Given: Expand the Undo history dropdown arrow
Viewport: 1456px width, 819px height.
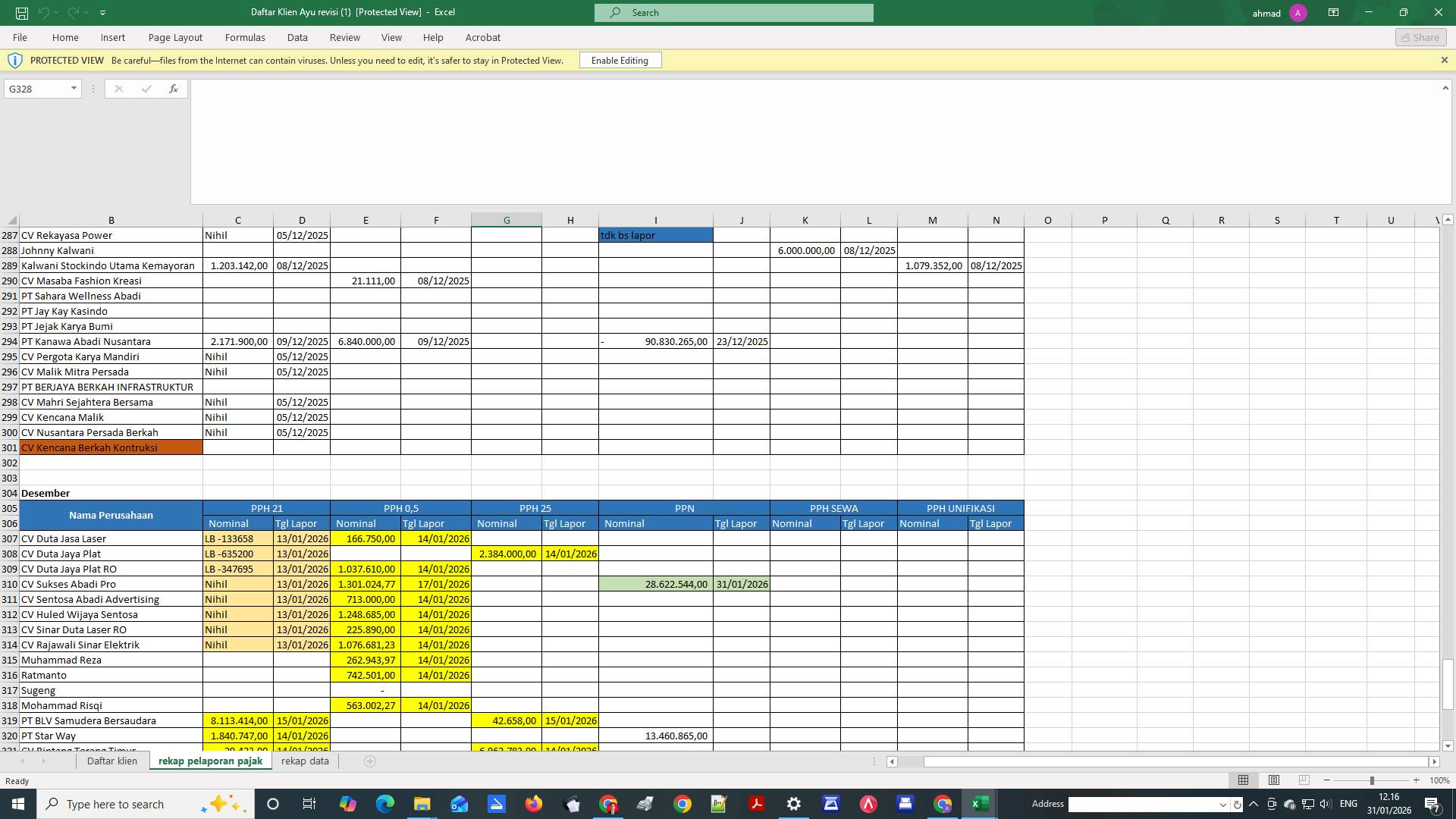Looking at the screenshot, I should click(x=56, y=12).
